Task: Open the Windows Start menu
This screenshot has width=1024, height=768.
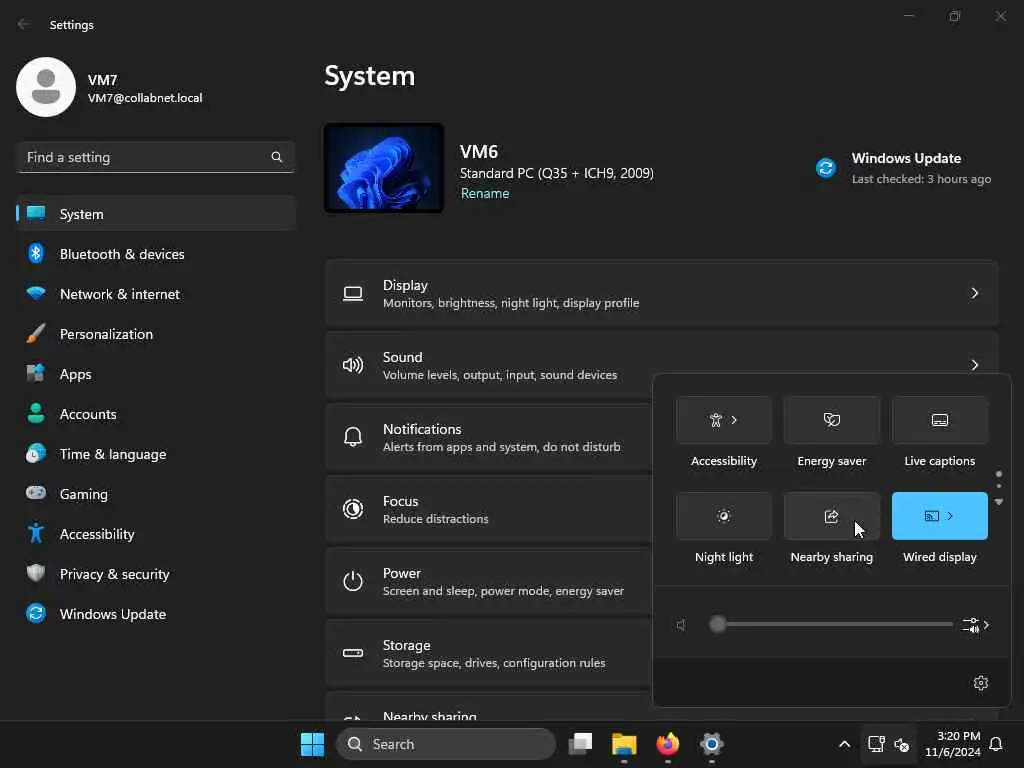Action: point(312,744)
